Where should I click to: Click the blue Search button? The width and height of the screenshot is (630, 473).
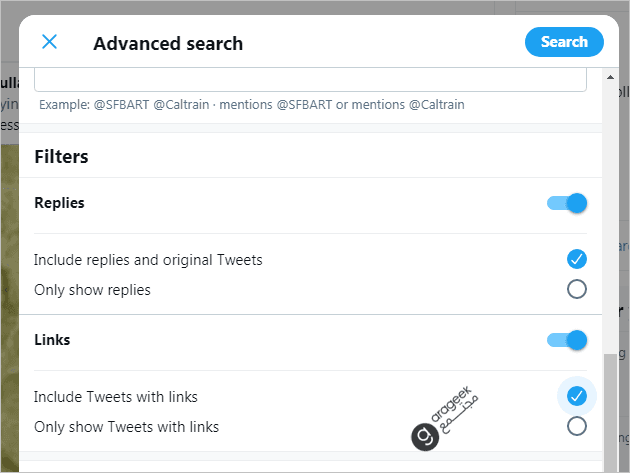coord(564,42)
